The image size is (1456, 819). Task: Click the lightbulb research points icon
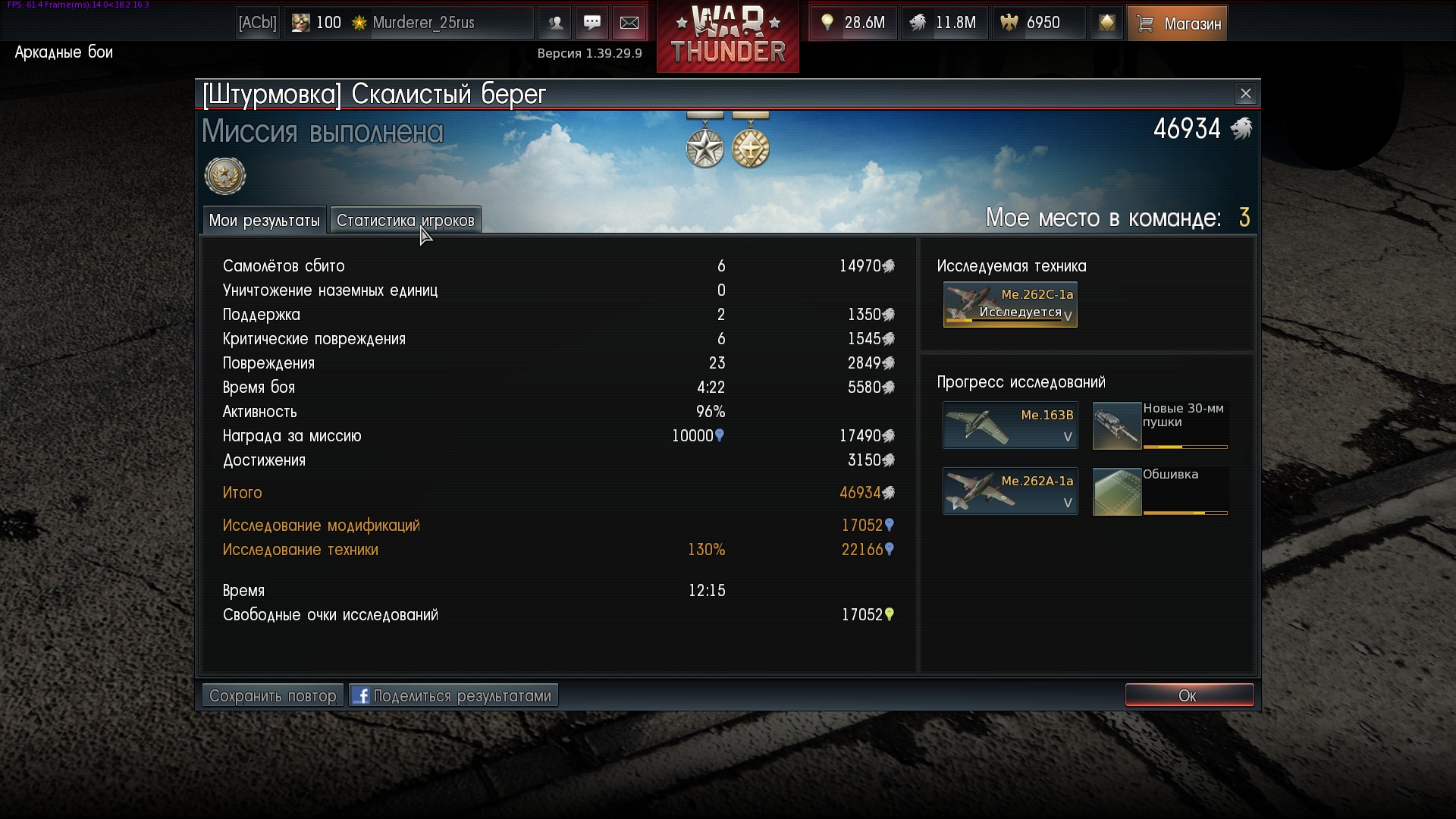click(x=827, y=23)
